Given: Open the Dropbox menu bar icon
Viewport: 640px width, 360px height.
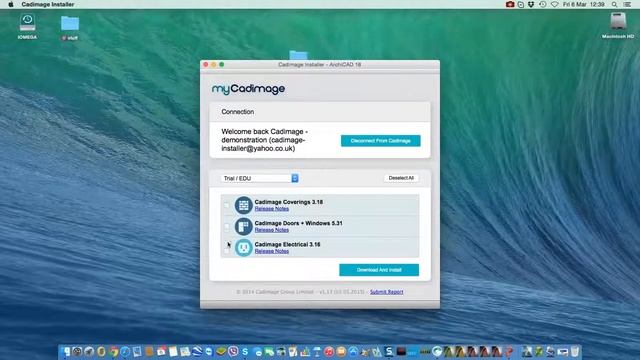Looking at the screenshot, I should coord(531,4).
